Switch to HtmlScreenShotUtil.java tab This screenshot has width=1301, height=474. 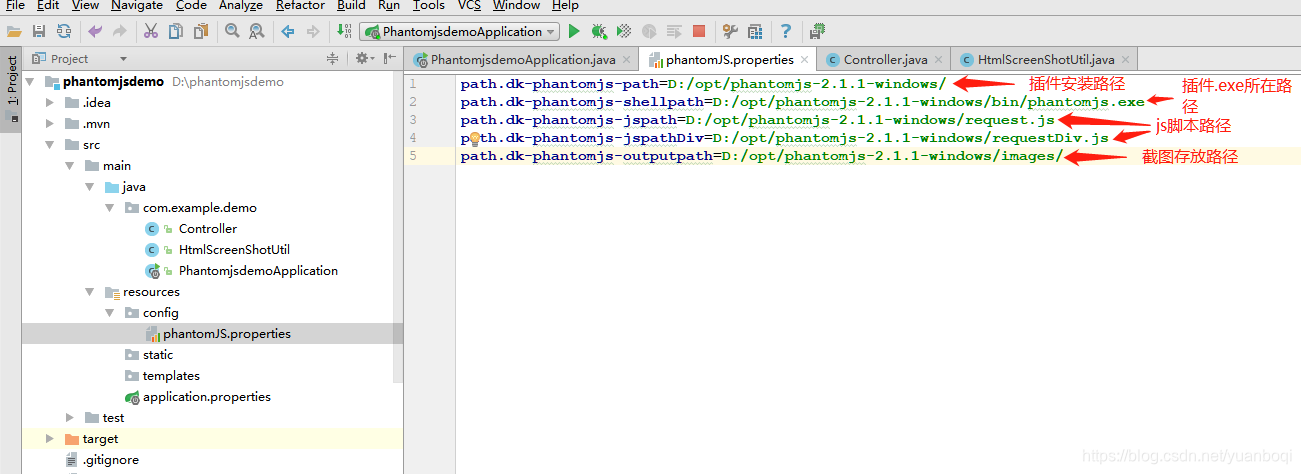point(1044,60)
